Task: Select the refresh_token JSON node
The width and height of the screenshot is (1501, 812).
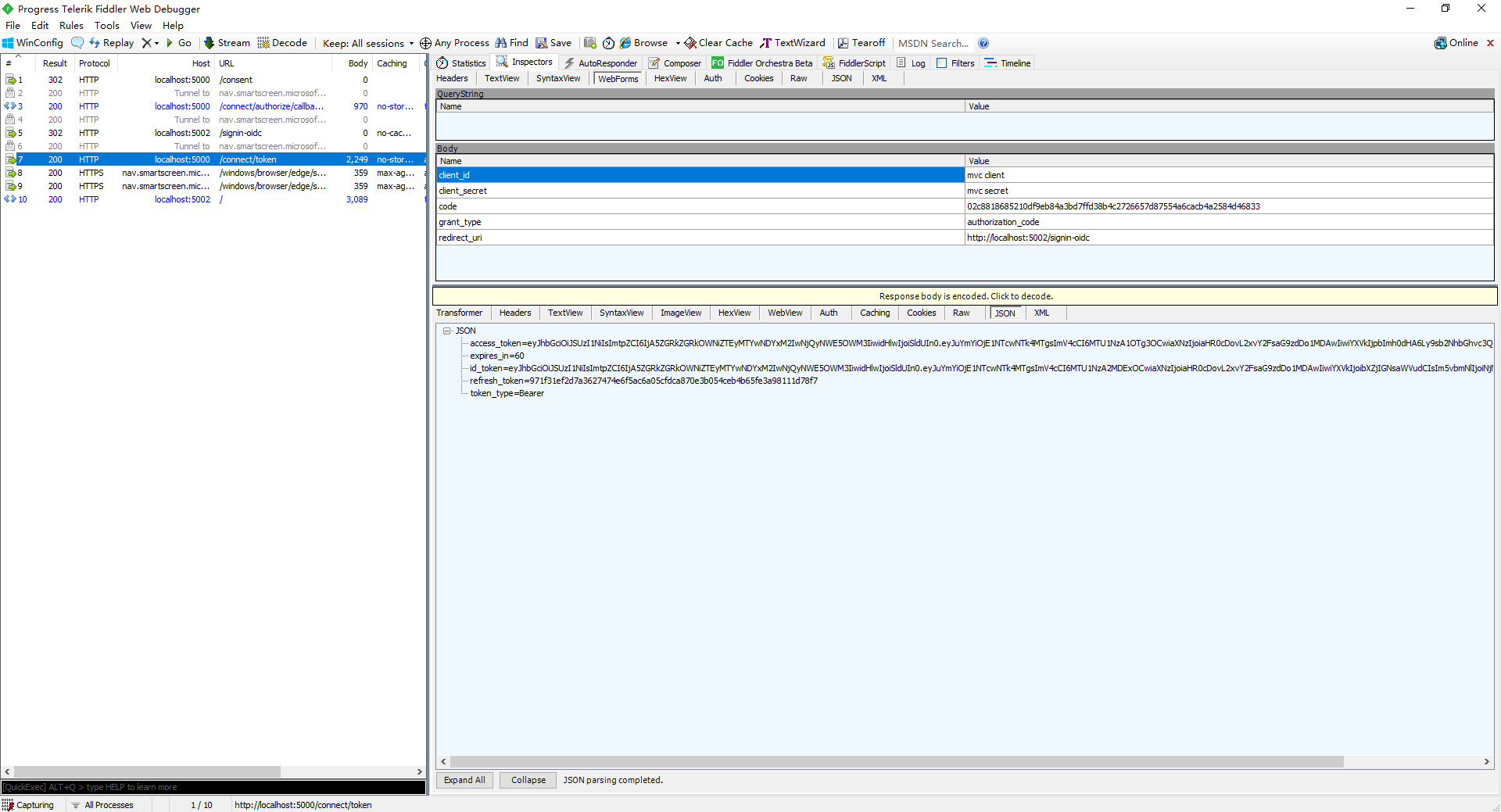Action: pyautogui.click(x=643, y=381)
